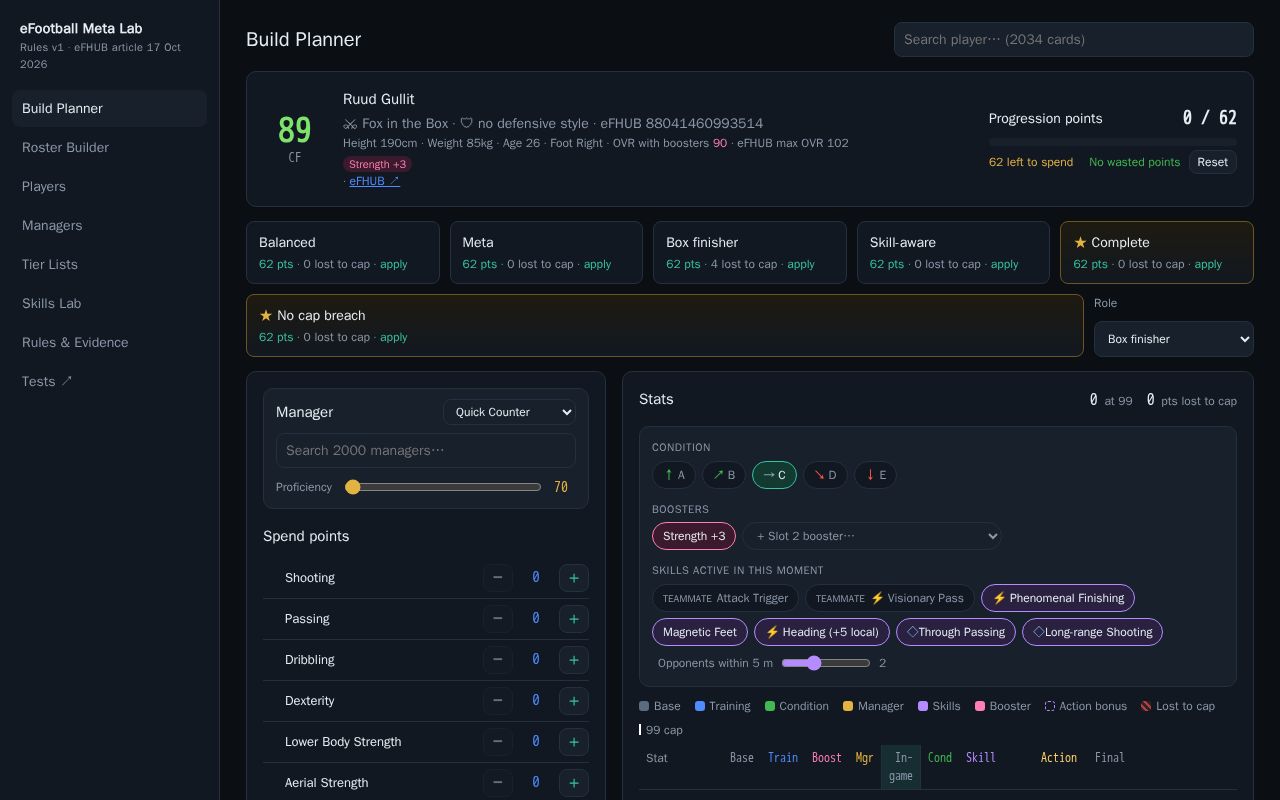Increase Dexterity with plus icon

573,701
